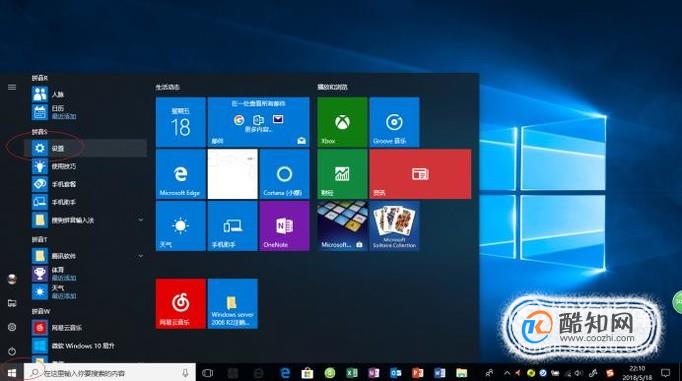The width and height of the screenshot is (682, 381).
Task: Open the 手机助手 tile
Action: (x=233, y=226)
